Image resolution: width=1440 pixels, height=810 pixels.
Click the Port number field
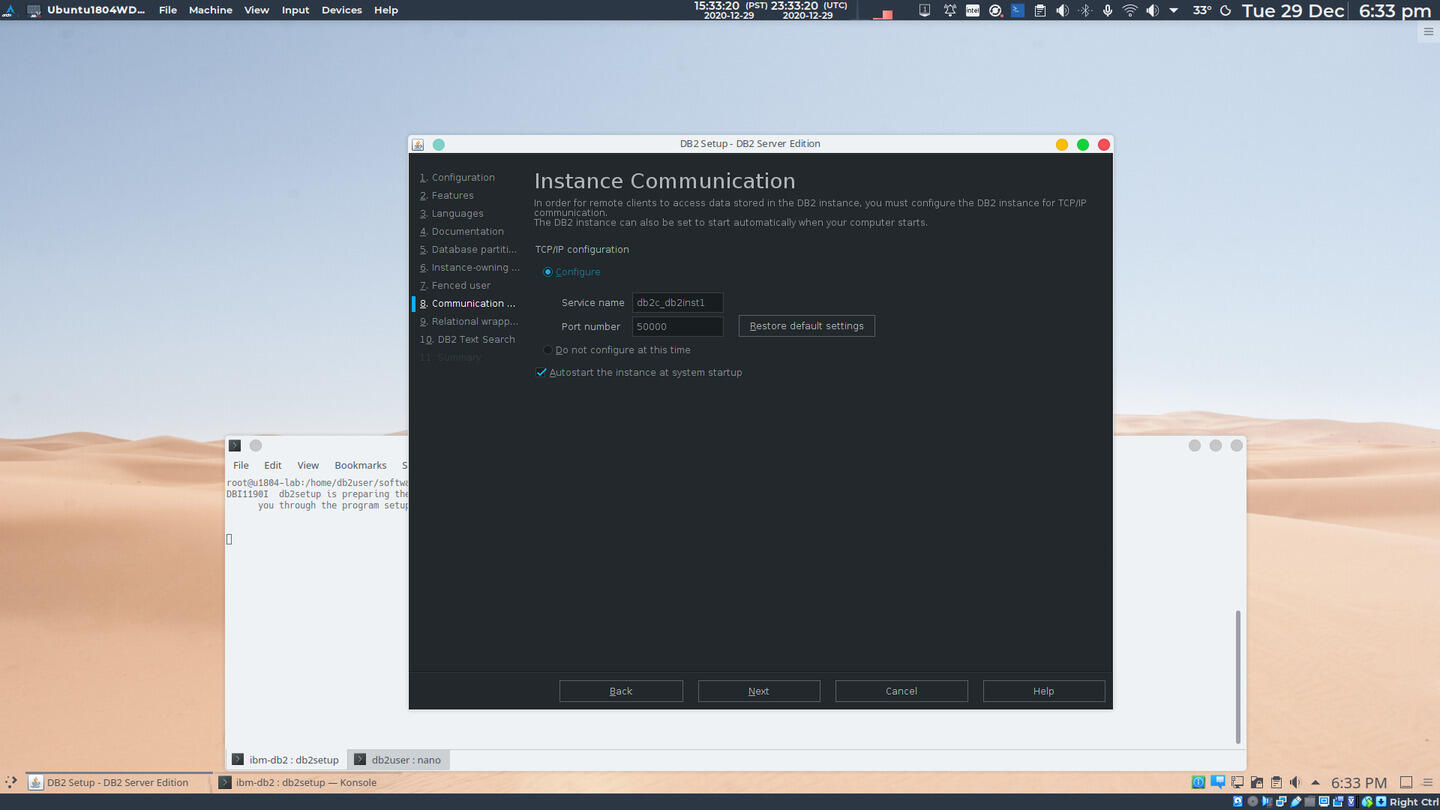coord(677,326)
